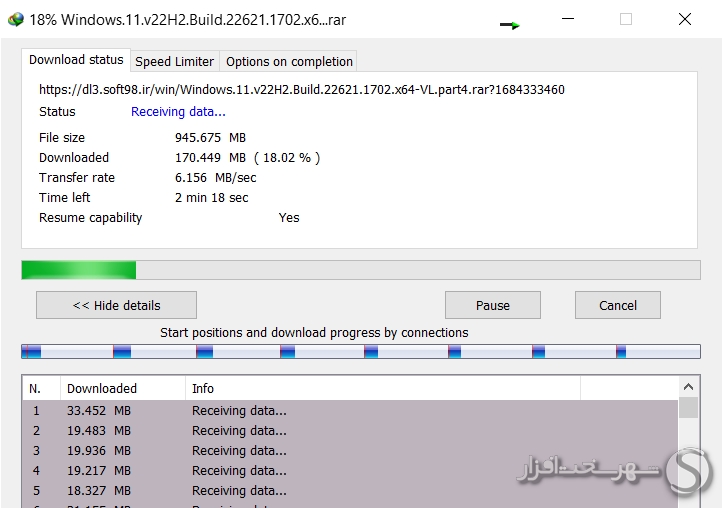Viewport: 722px width, 508px height.
Task: Click the soft98.ir download URL text
Action: pyautogui.click(x=302, y=89)
